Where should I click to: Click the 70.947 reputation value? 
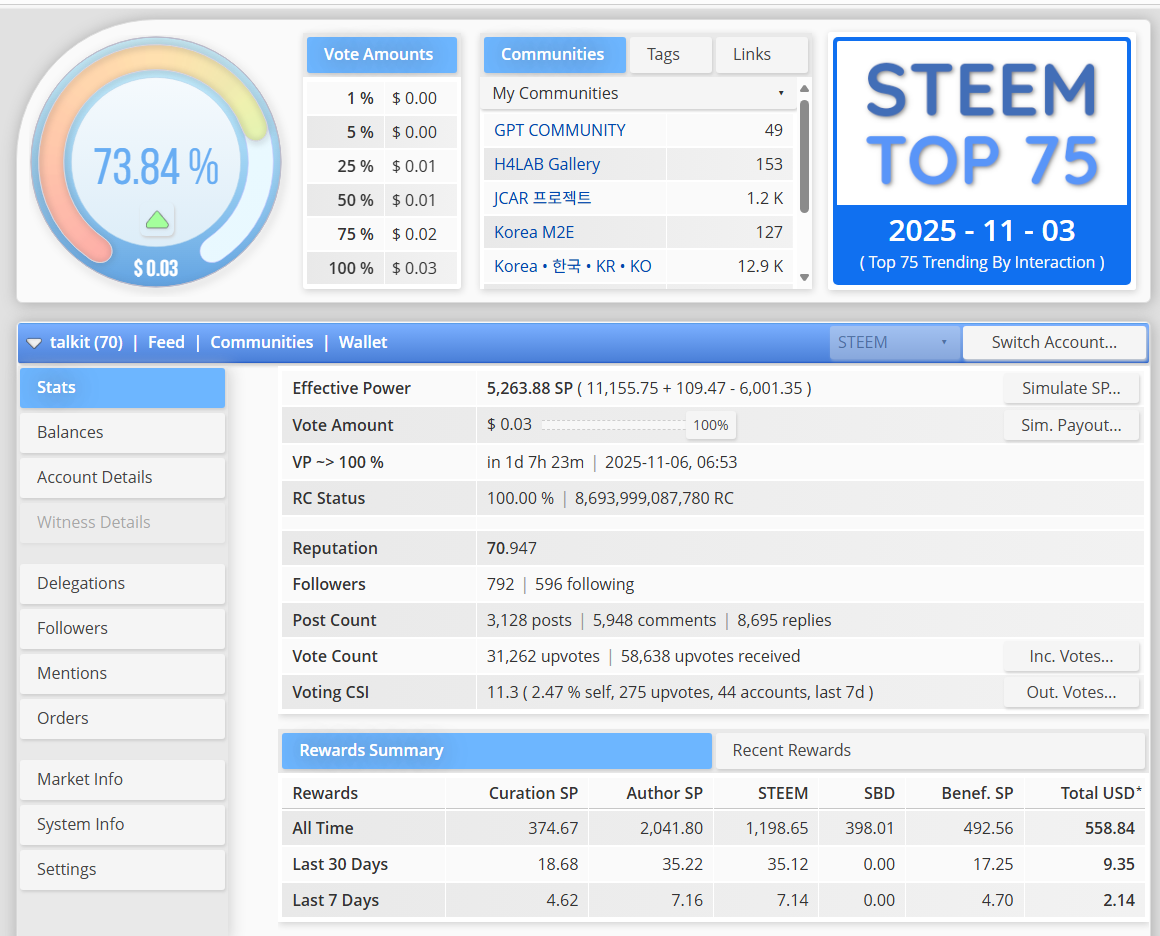point(512,548)
